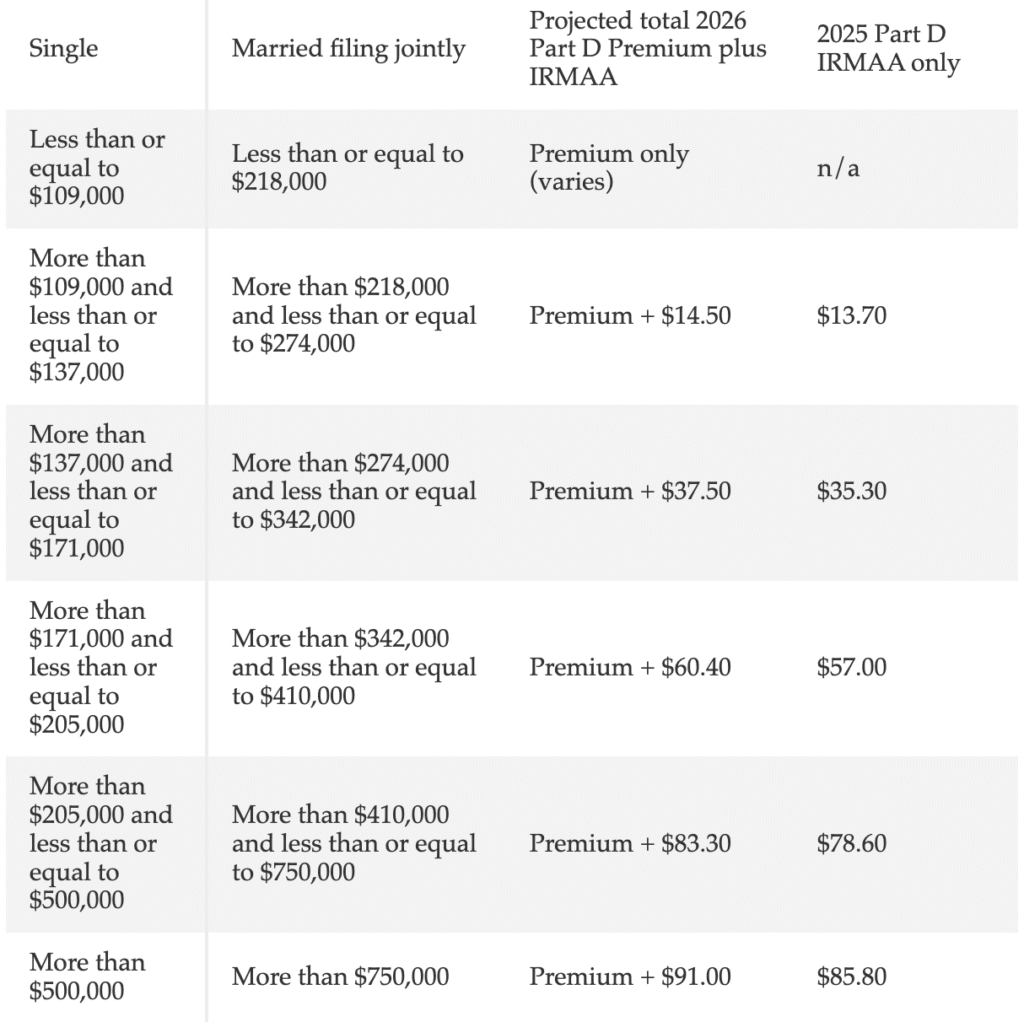Select single "Less than or equal to $109,000" cell

[97, 168]
